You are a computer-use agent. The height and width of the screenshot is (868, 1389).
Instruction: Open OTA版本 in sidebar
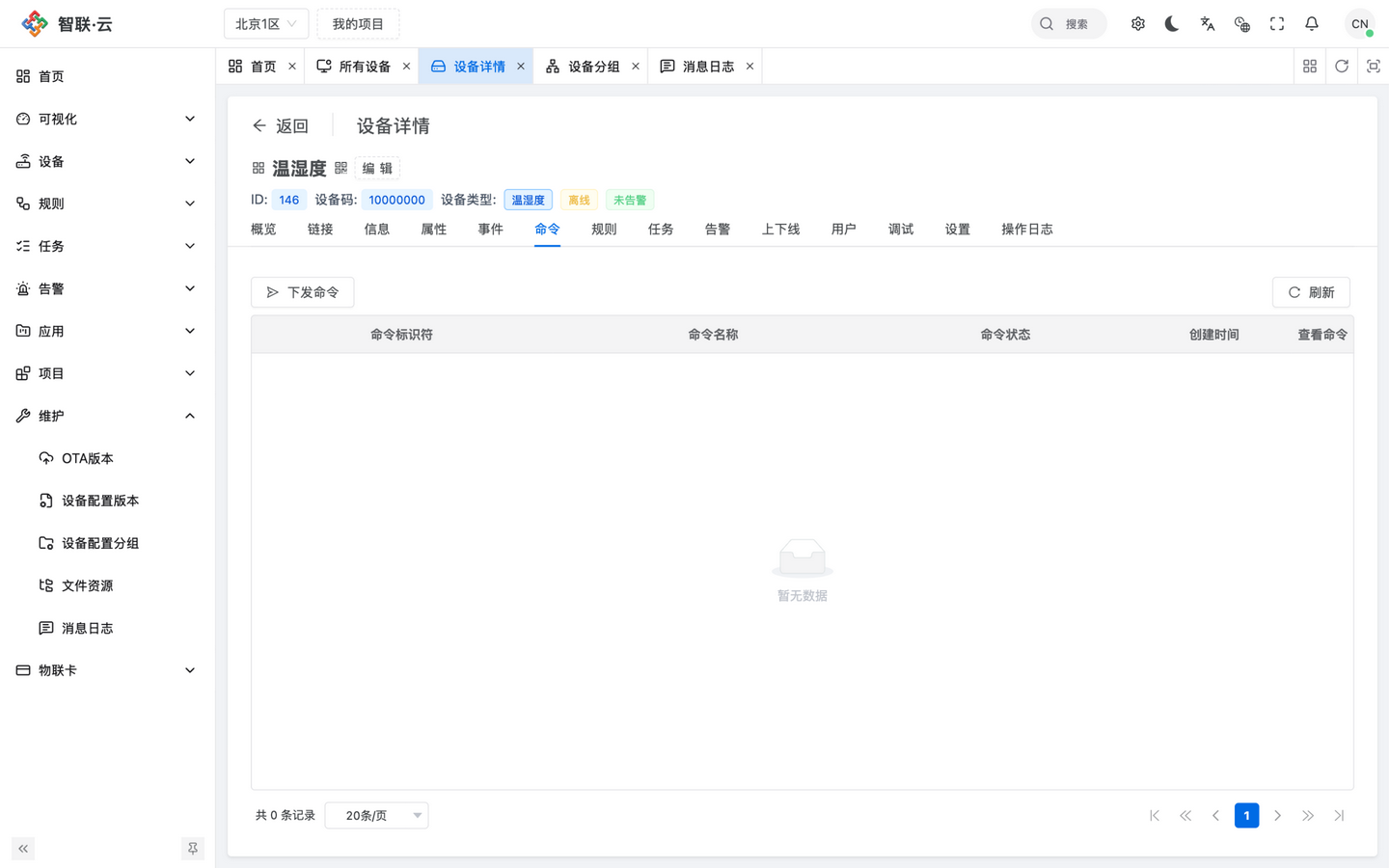click(x=106, y=458)
